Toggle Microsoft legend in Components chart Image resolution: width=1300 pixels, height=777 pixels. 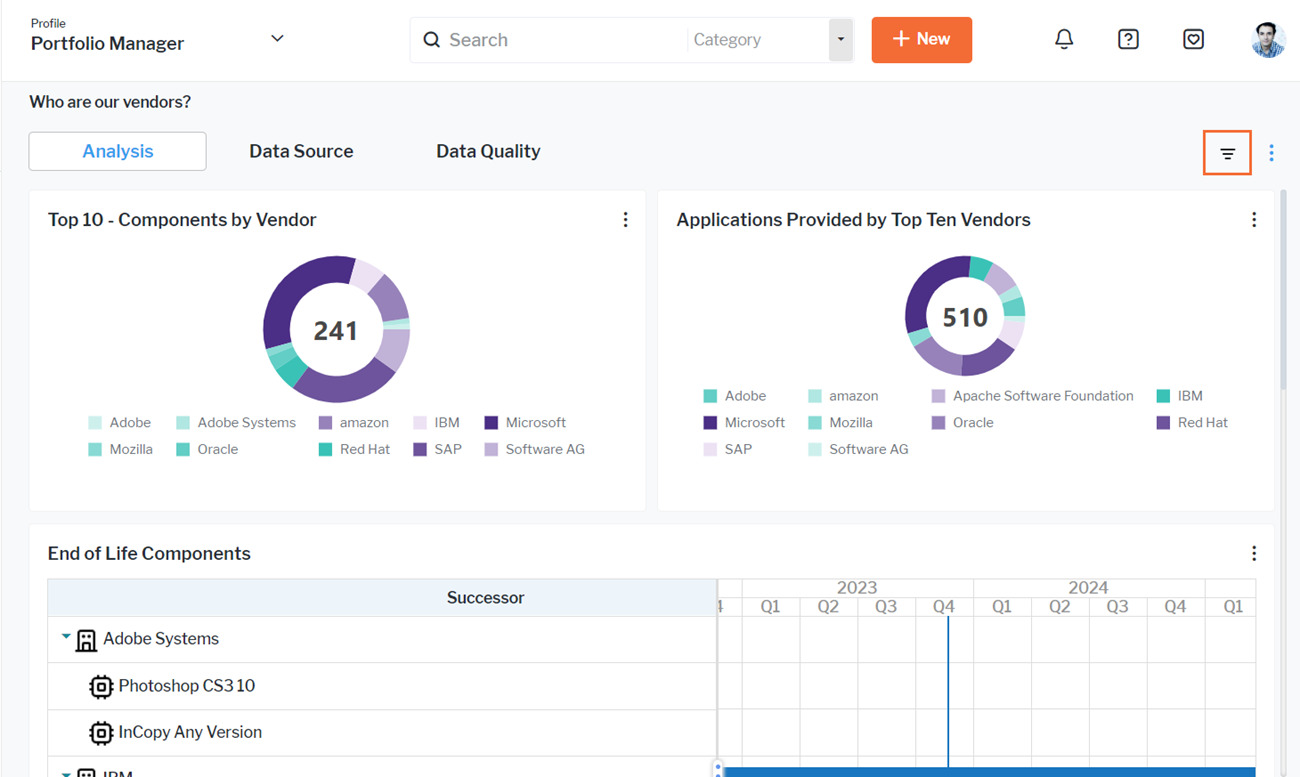(525, 423)
